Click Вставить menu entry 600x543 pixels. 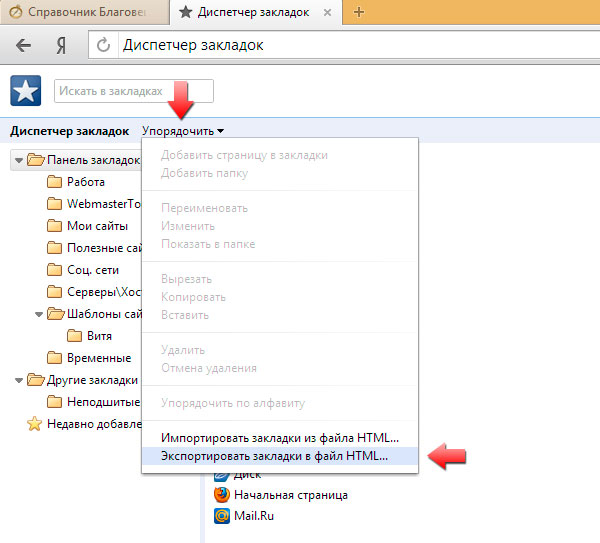280,315
